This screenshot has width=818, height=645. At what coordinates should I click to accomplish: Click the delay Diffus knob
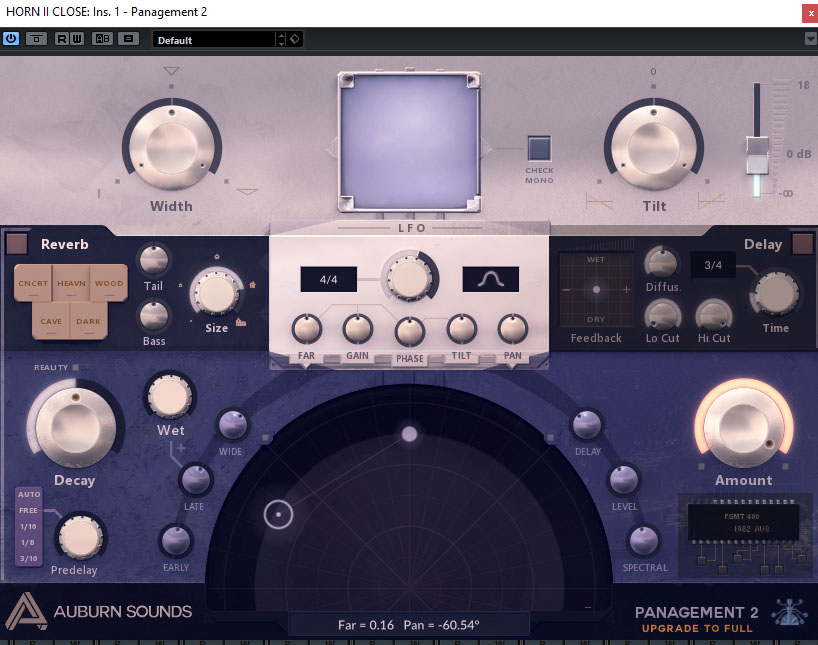(662, 262)
